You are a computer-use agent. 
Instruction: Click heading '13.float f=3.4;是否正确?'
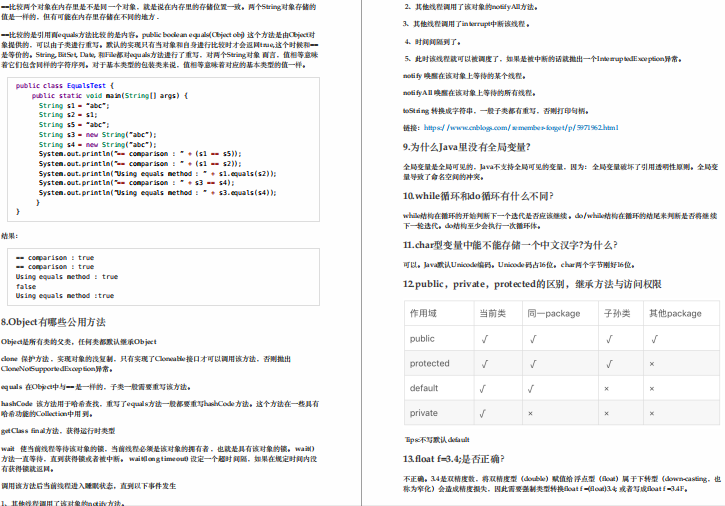click(454, 459)
